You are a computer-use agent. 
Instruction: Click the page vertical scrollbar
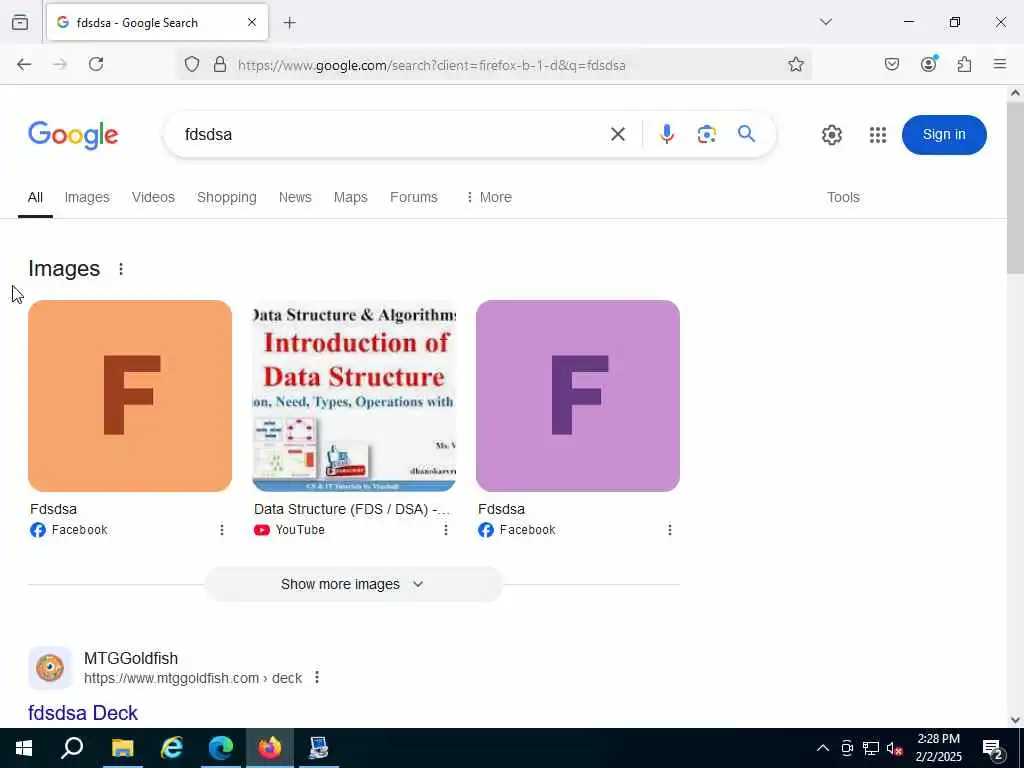click(x=1015, y=186)
